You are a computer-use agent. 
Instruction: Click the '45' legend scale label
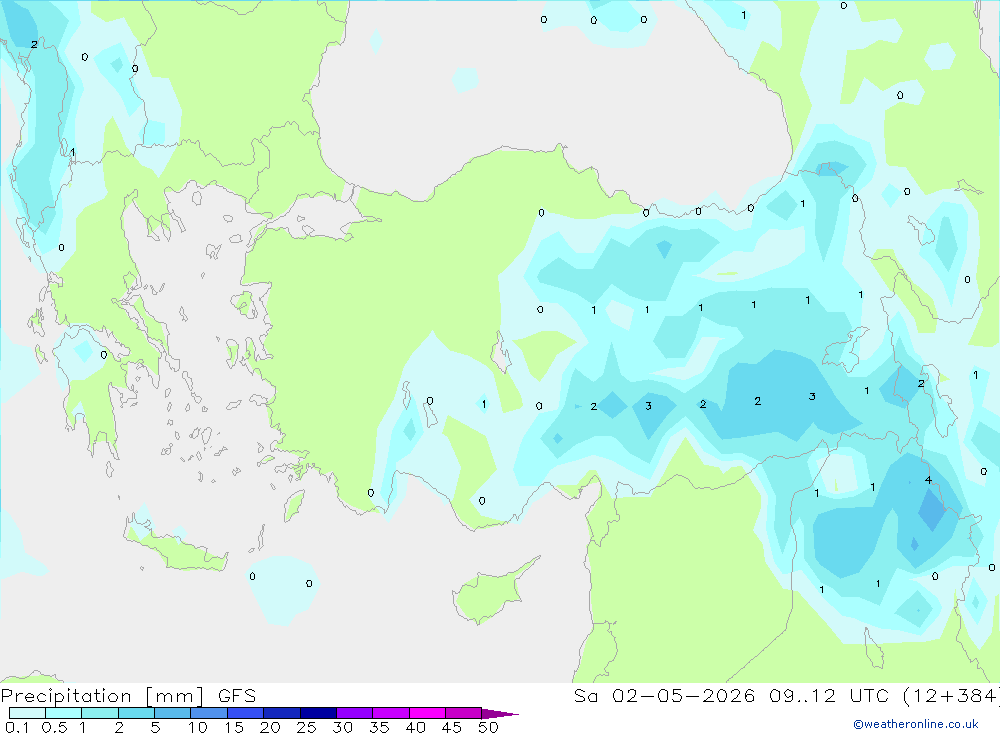coord(452,727)
